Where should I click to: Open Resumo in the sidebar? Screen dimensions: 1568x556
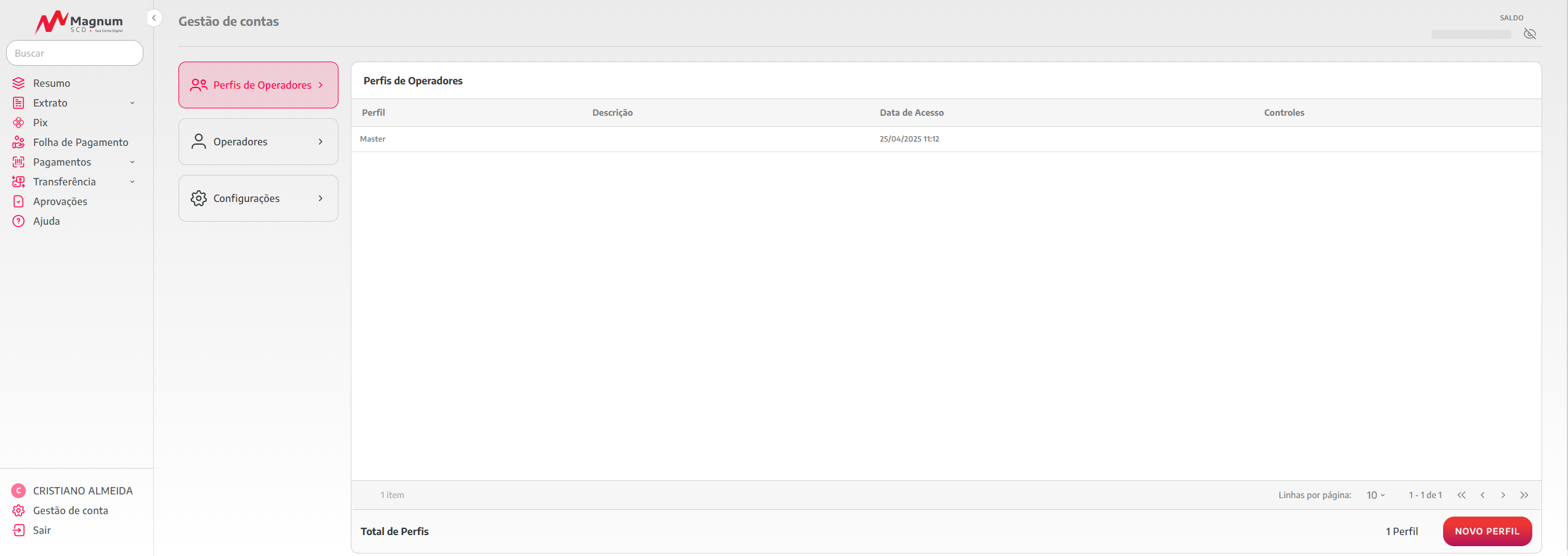pyautogui.click(x=52, y=83)
